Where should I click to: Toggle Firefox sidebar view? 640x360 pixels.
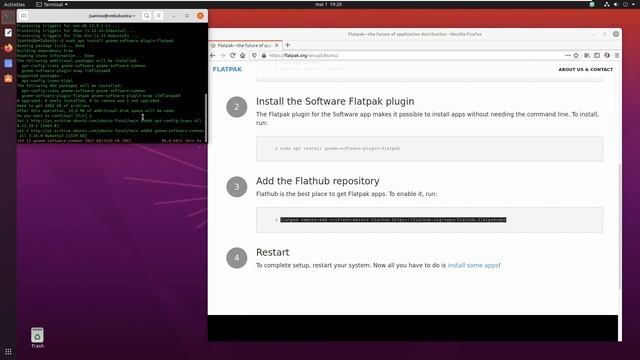(x=597, y=56)
